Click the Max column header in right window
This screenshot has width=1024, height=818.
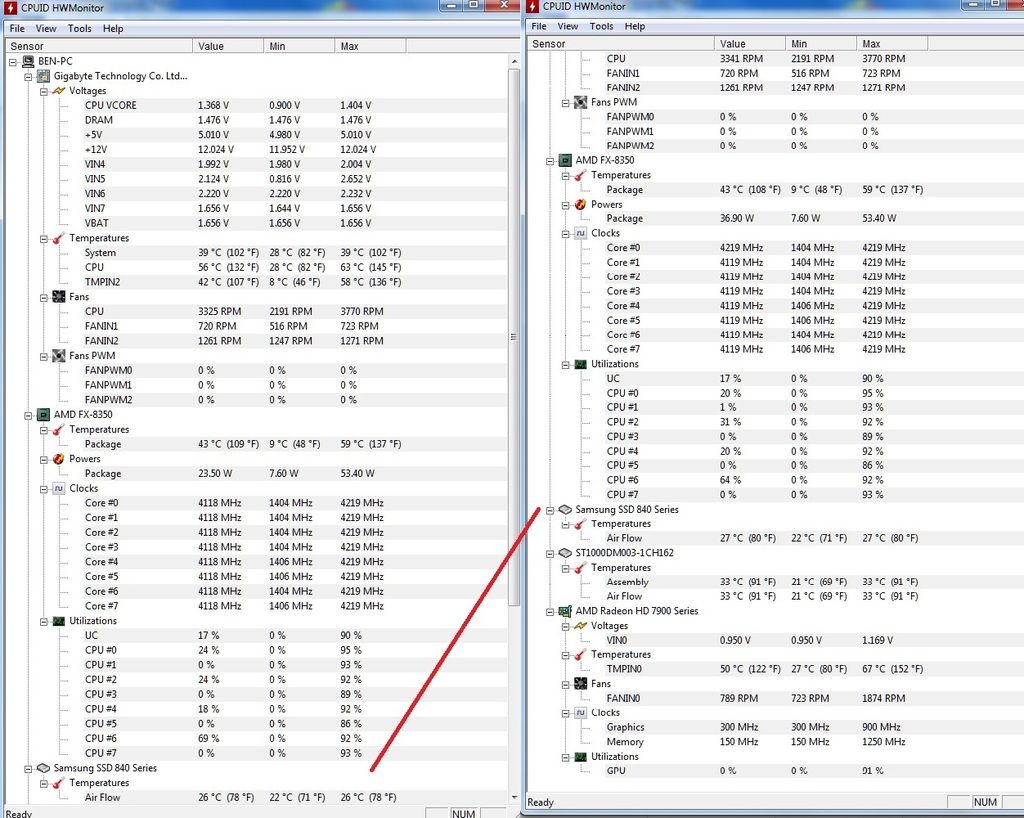(x=891, y=44)
